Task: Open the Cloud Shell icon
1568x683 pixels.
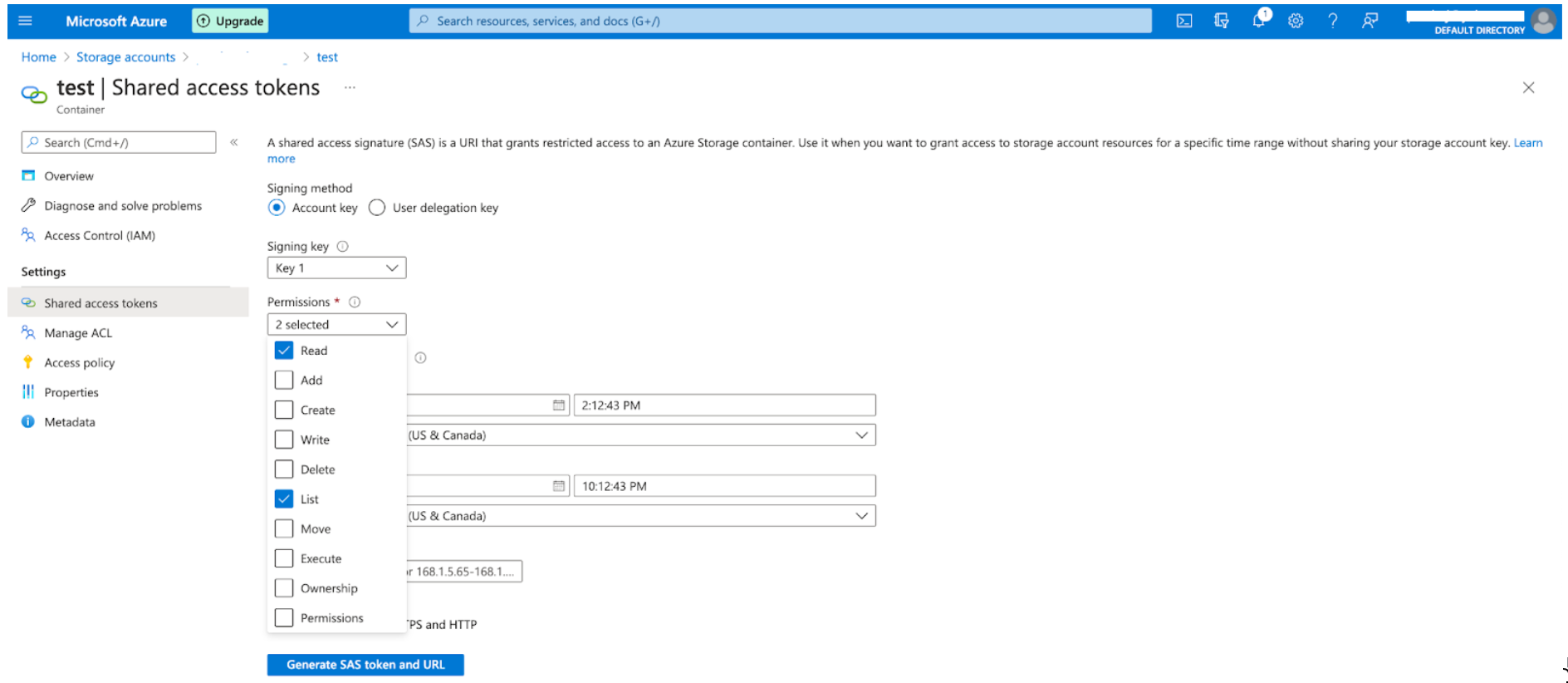Action: (x=1184, y=22)
